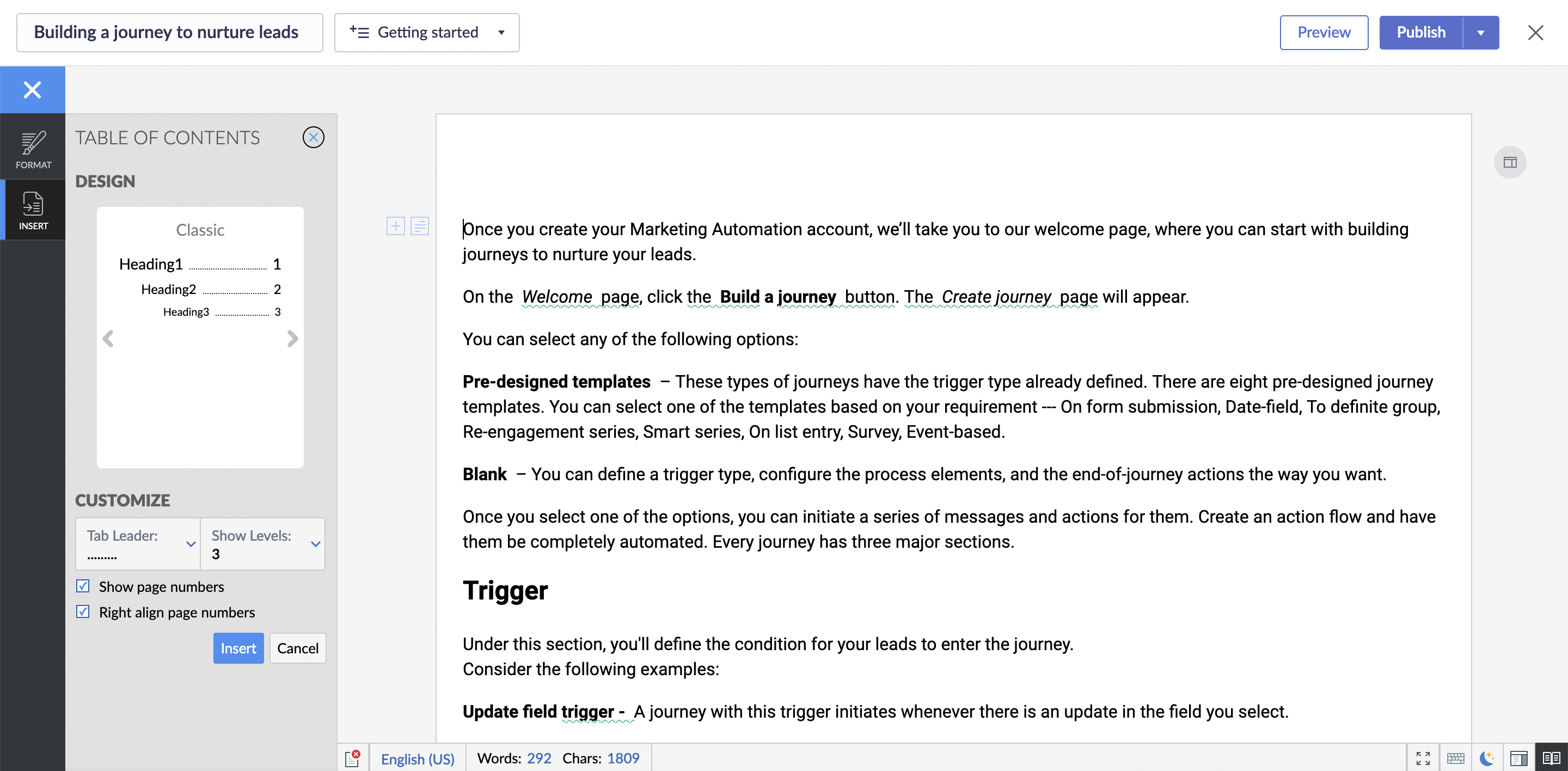Click the fullscreen expand icon in status bar

click(1423, 757)
